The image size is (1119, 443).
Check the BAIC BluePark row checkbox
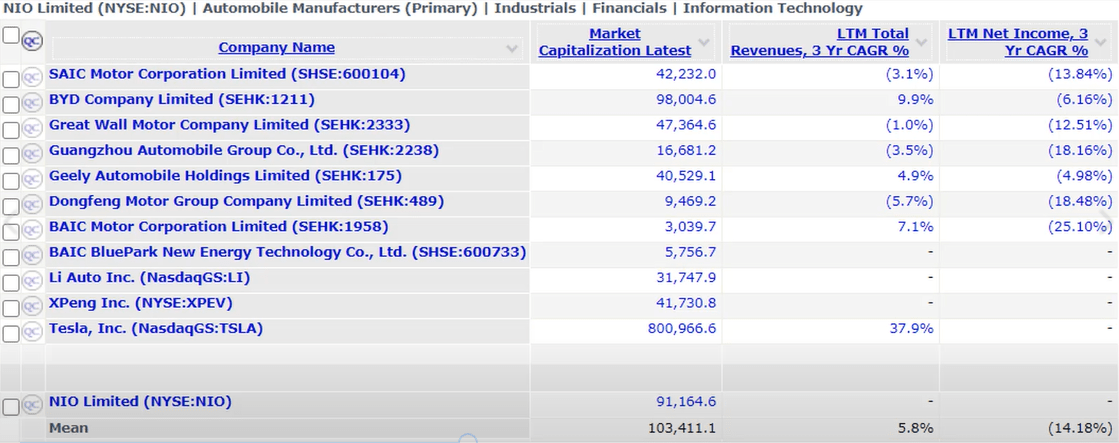point(11,258)
